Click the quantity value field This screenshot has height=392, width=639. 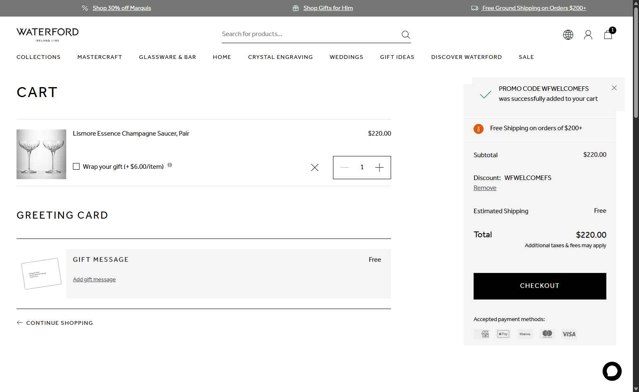pos(362,167)
